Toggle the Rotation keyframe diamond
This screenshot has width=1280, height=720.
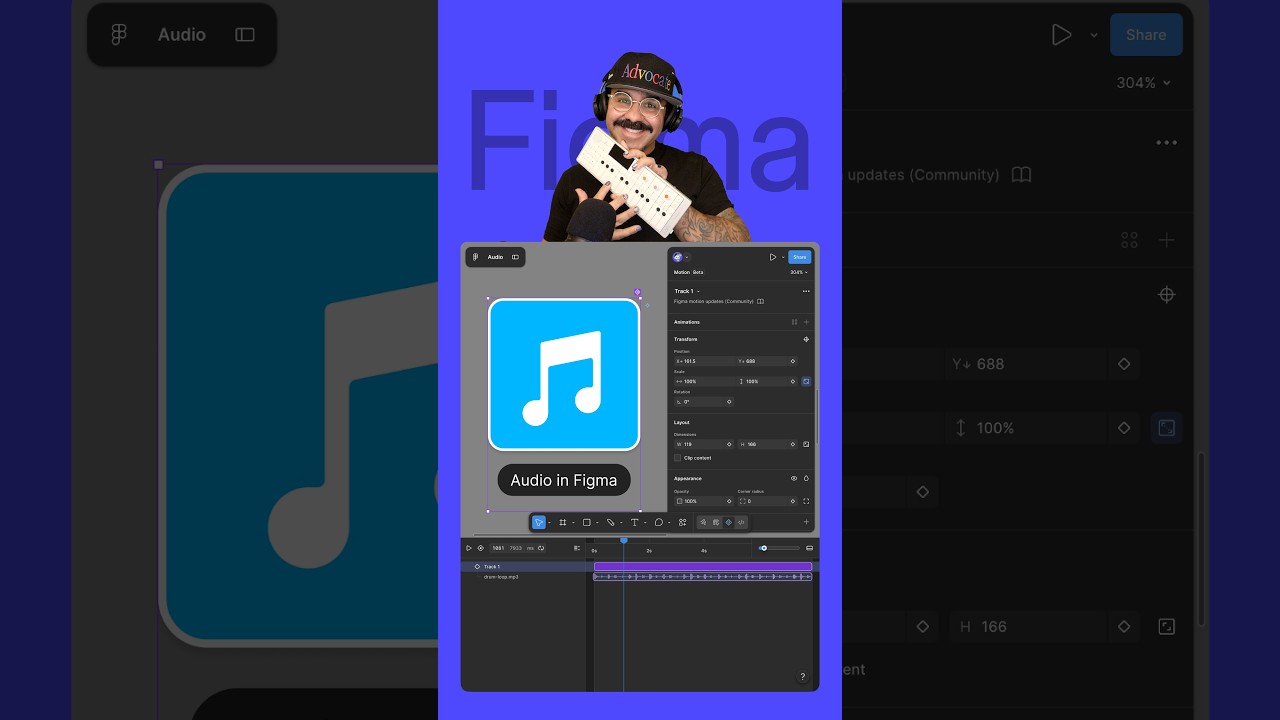click(x=729, y=402)
